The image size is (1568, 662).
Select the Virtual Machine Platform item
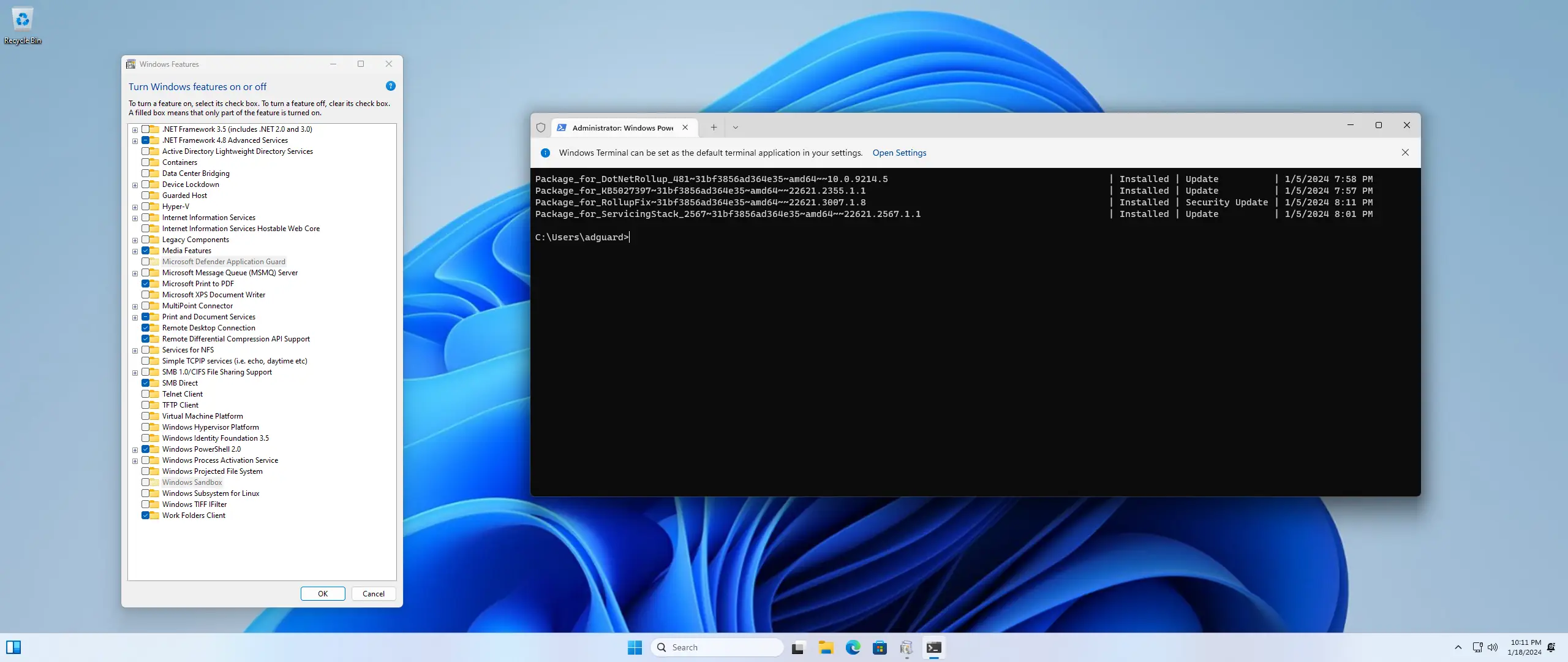tap(202, 416)
